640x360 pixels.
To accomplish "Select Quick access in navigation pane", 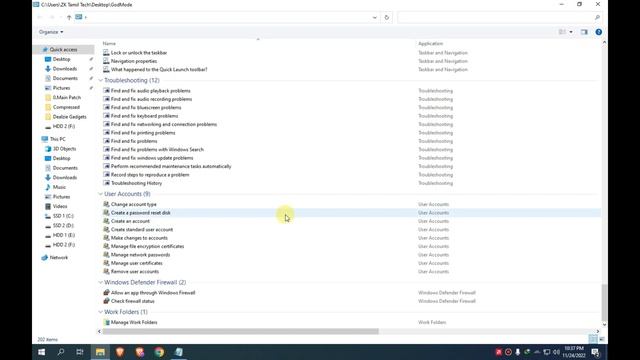I will [x=63, y=49].
